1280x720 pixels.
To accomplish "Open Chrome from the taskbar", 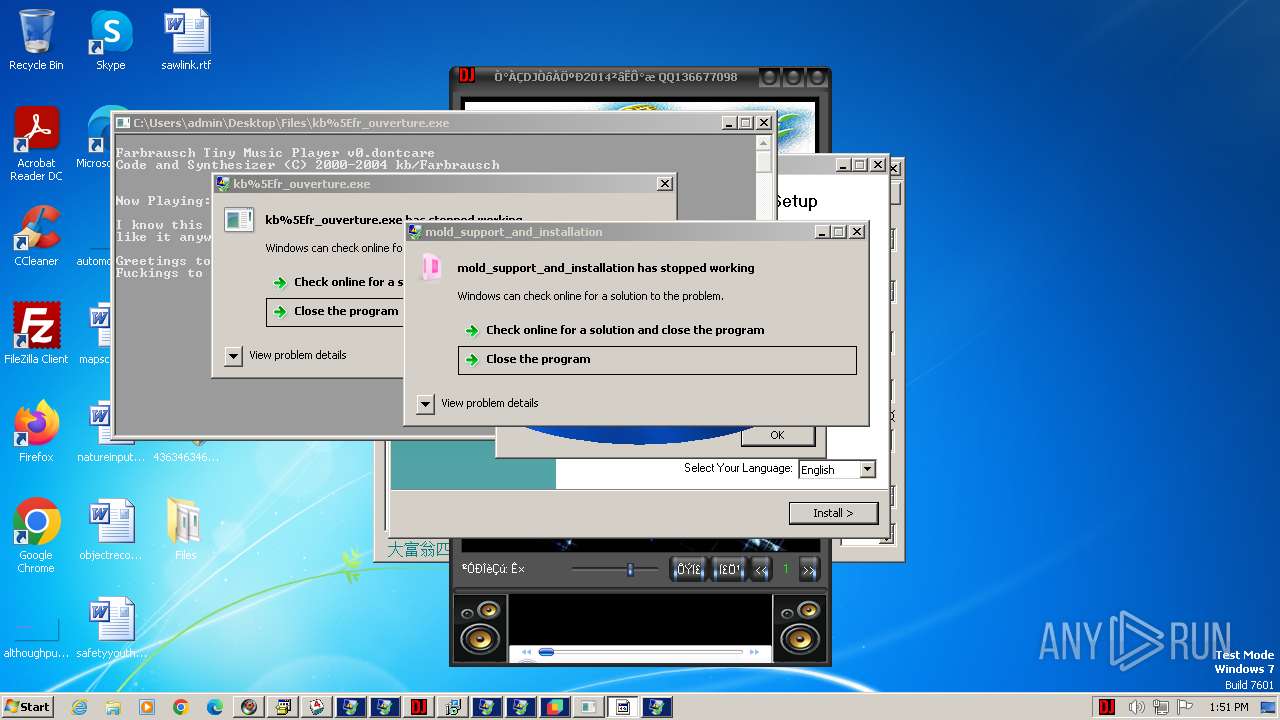I will (x=181, y=707).
